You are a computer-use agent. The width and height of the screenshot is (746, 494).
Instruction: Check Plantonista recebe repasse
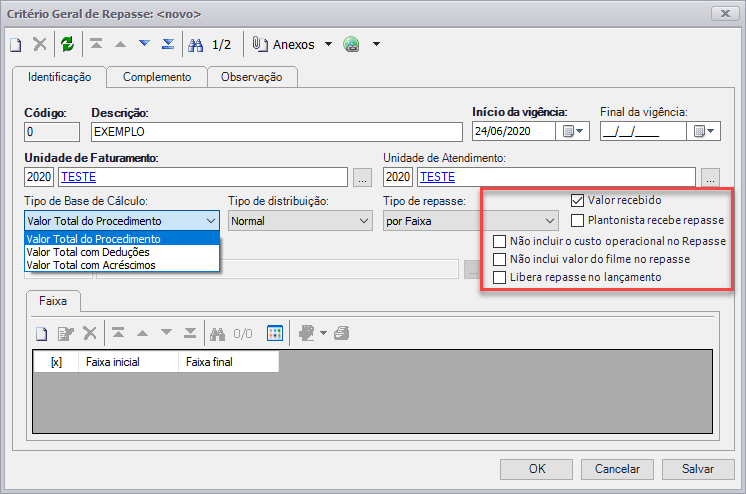(577, 220)
